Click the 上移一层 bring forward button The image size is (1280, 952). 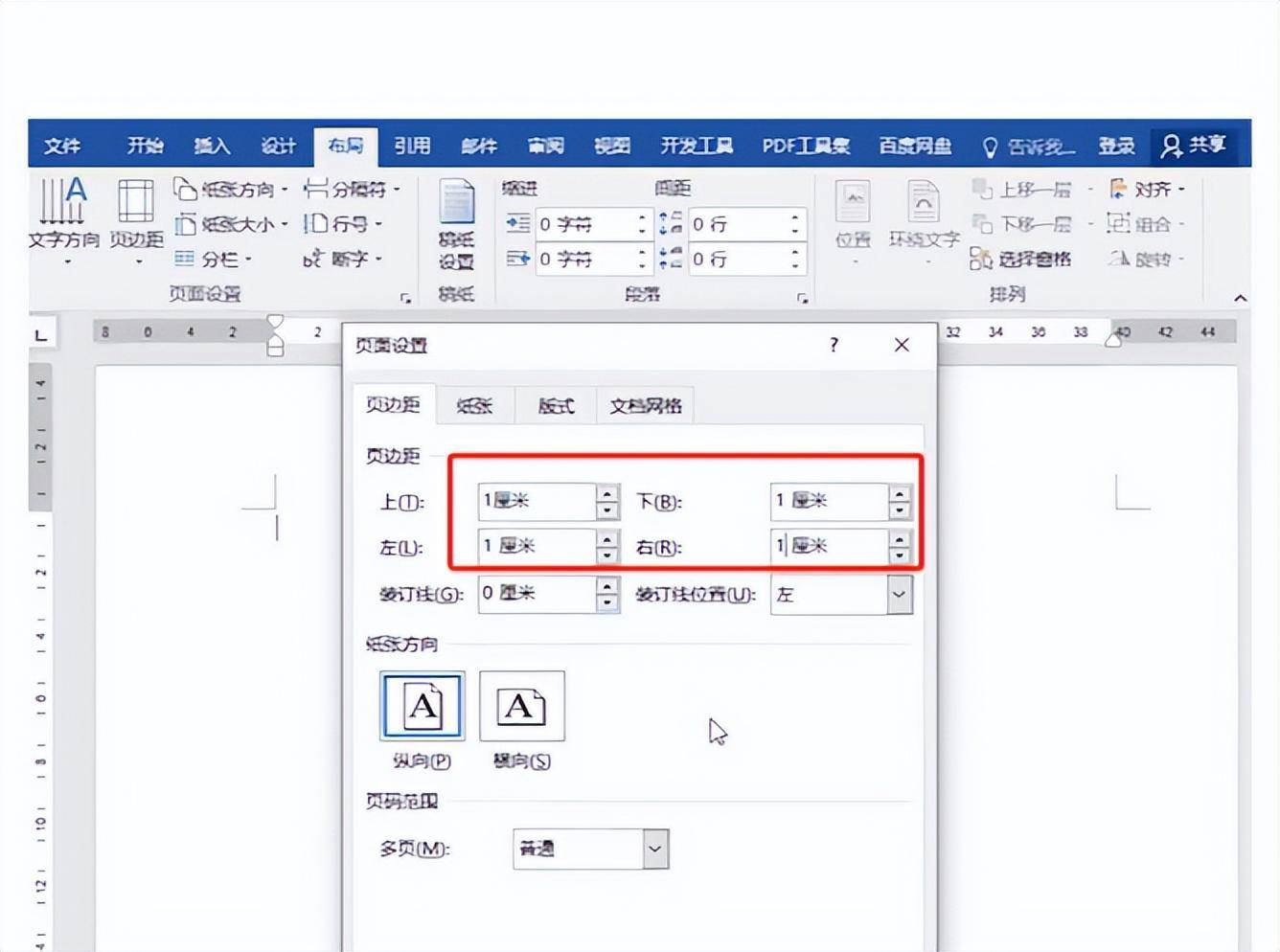pos(1031,190)
